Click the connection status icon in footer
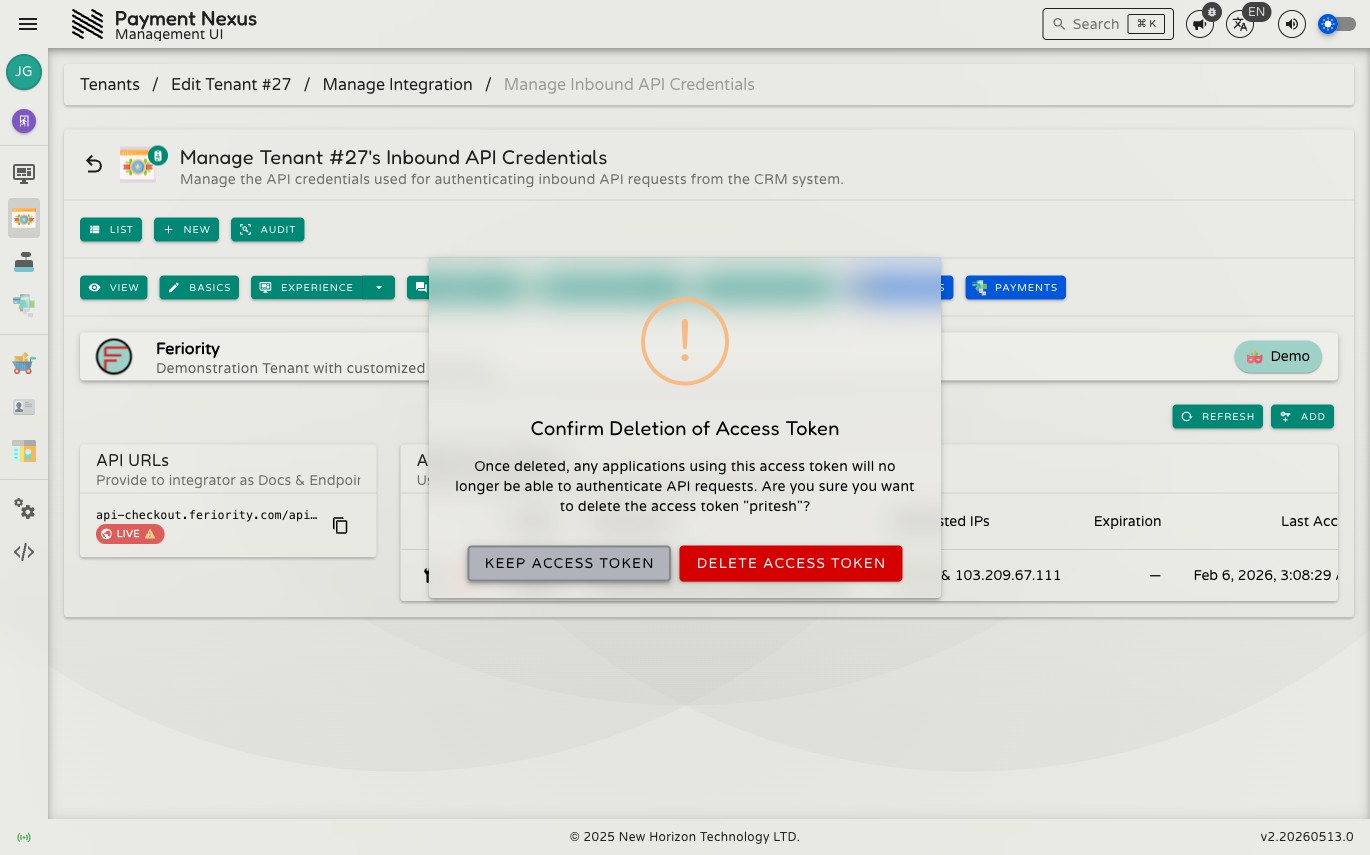The height and width of the screenshot is (855, 1370). click(x=24, y=837)
